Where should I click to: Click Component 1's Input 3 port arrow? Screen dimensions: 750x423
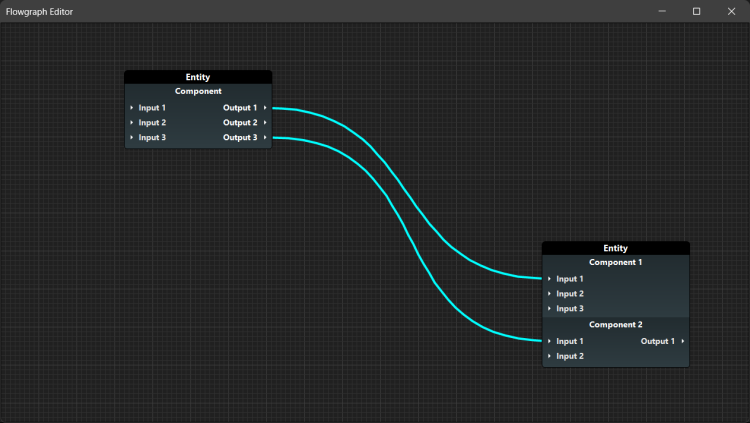pos(549,309)
